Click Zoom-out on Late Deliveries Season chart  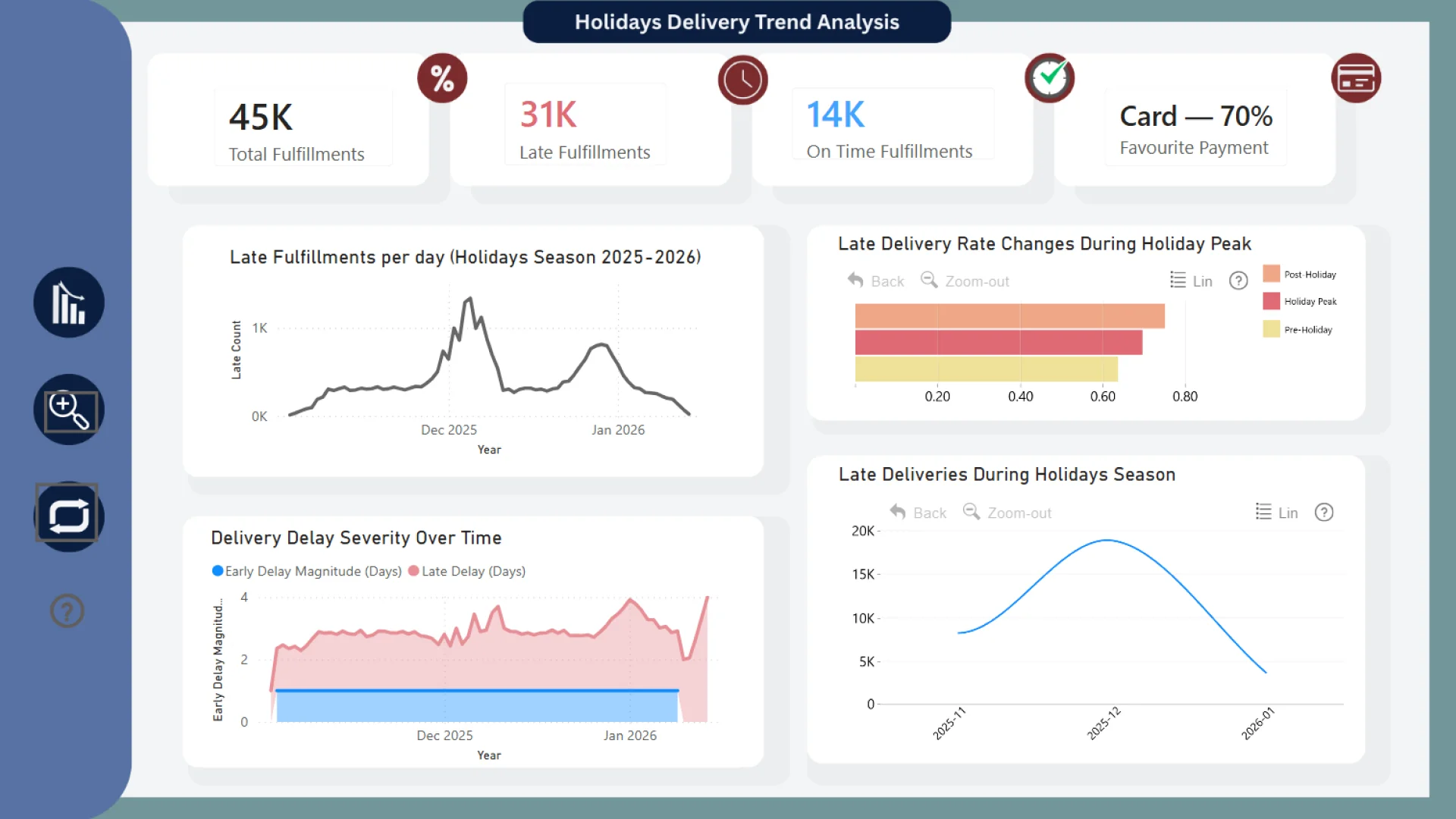point(1006,512)
